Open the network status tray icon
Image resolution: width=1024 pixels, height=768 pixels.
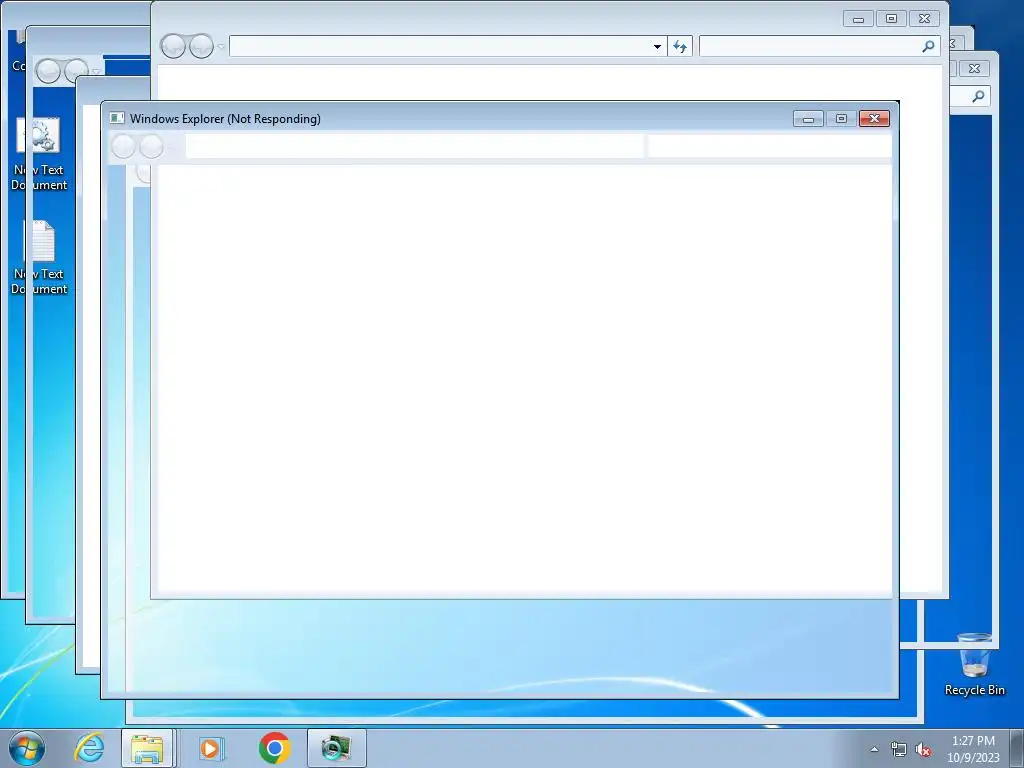[x=899, y=750]
